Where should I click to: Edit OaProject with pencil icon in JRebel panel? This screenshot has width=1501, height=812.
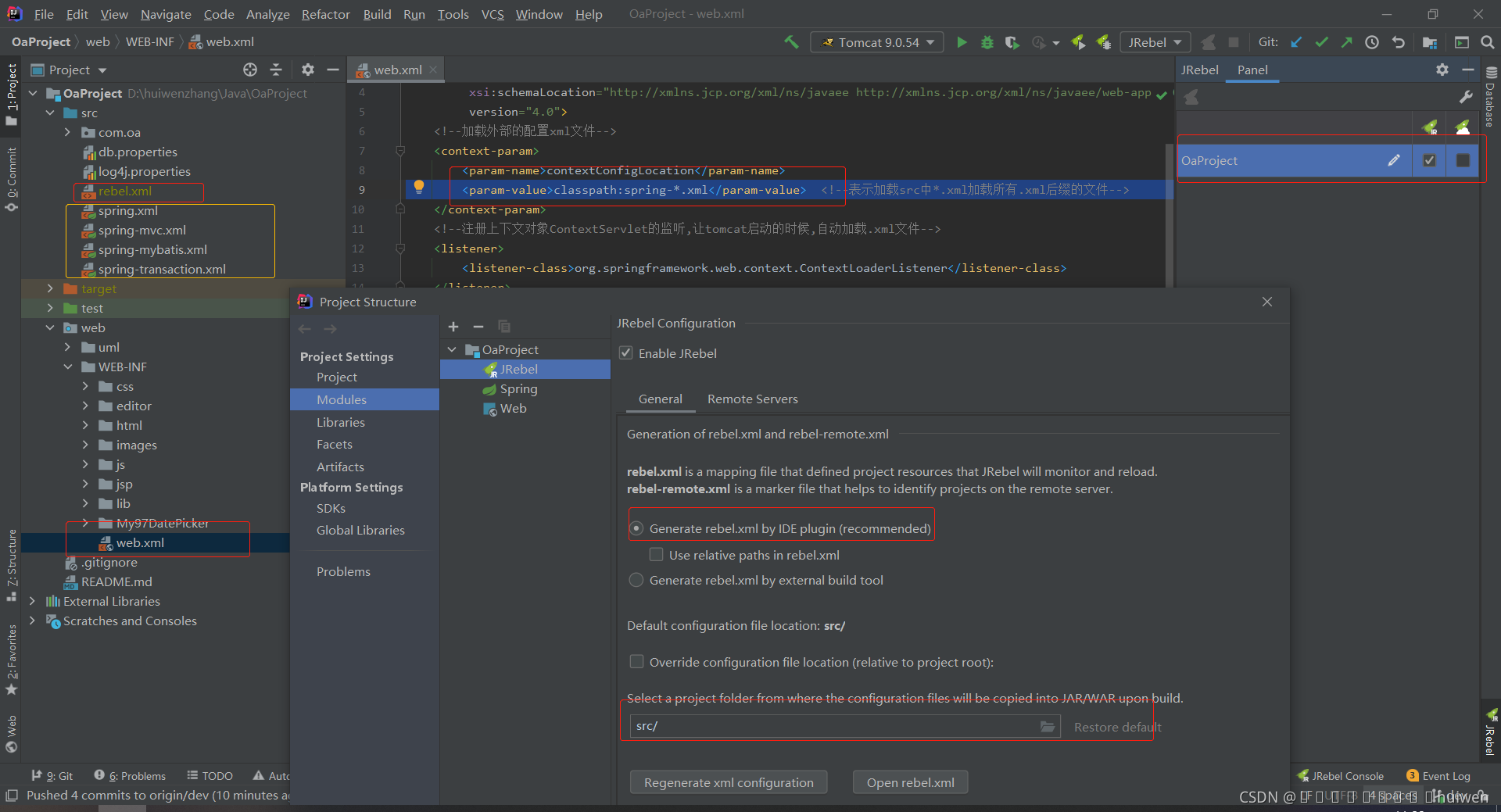coord(1394,160)
